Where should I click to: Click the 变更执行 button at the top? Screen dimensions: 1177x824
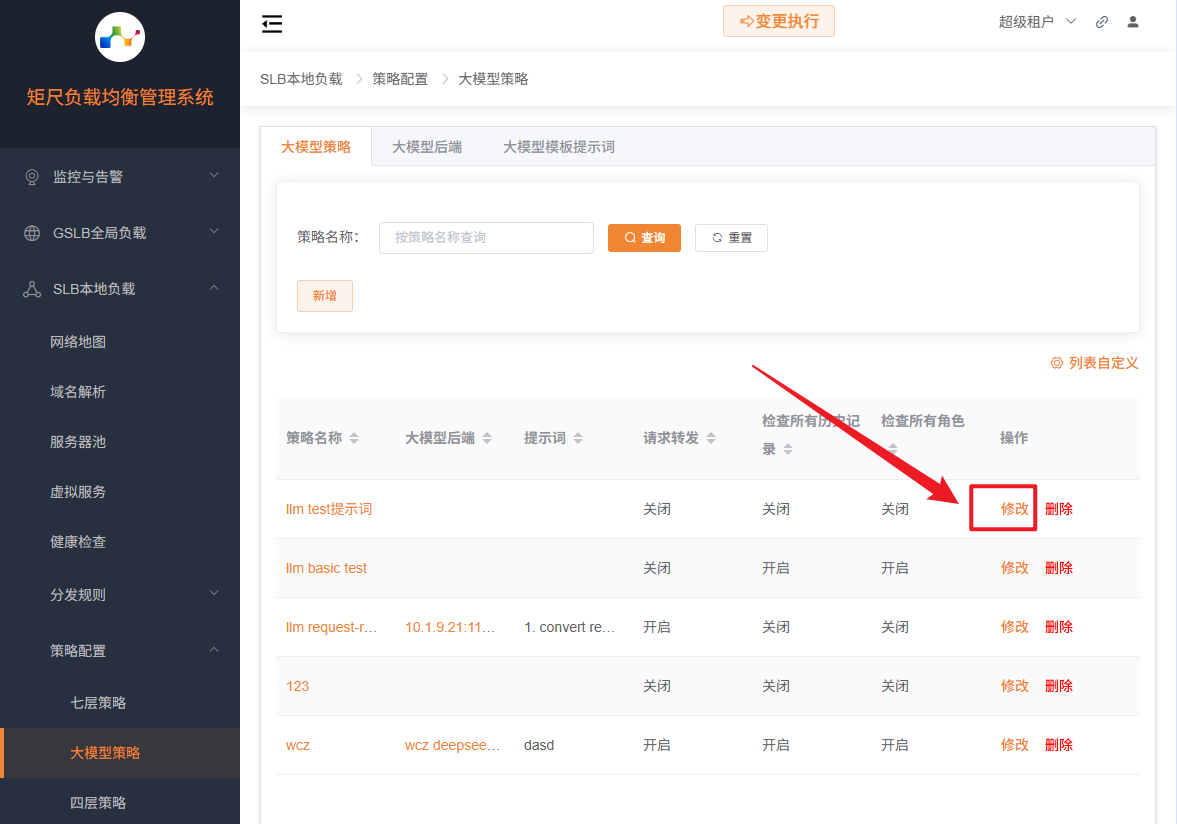779,21
